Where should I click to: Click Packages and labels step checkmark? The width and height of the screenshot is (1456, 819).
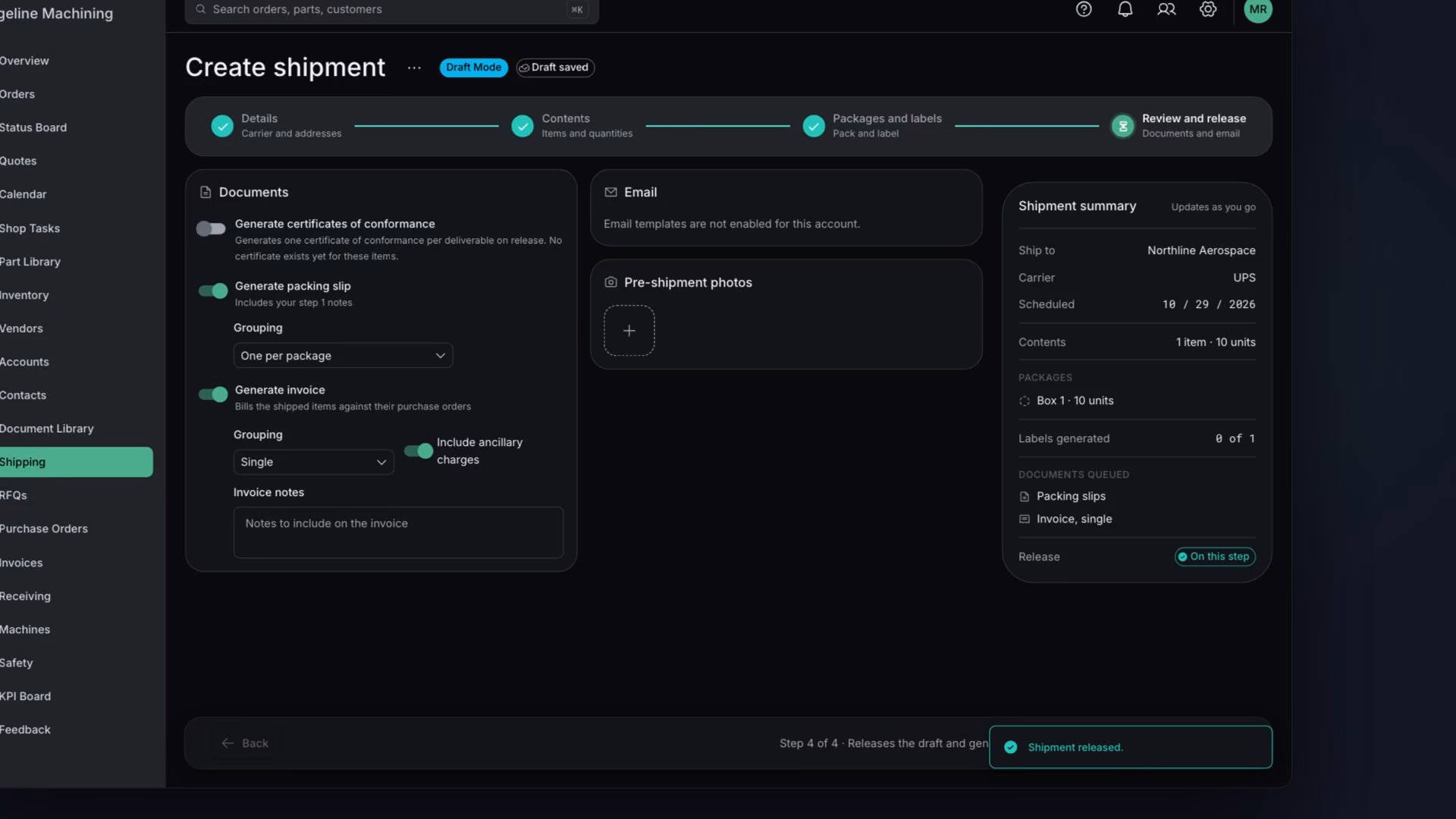(814, 126)
